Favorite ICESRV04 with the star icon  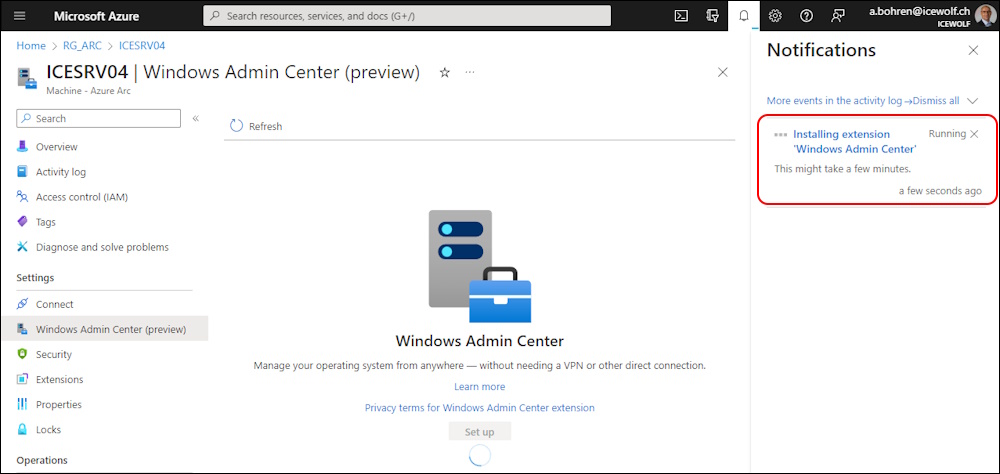(x=445, y=73)
